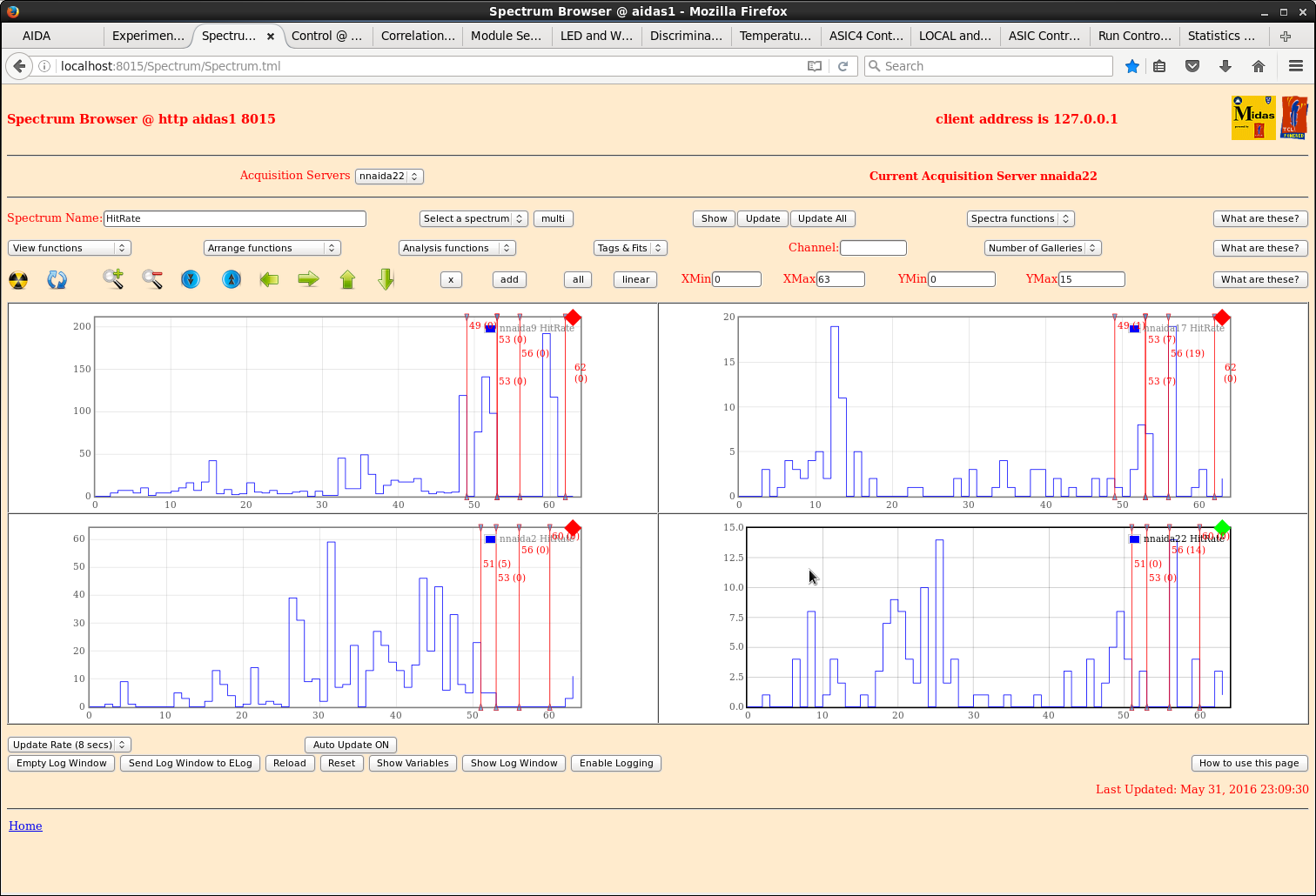Go to Firefox home page icon
Screen dimensions: 1316x896
pos(1259,66)
